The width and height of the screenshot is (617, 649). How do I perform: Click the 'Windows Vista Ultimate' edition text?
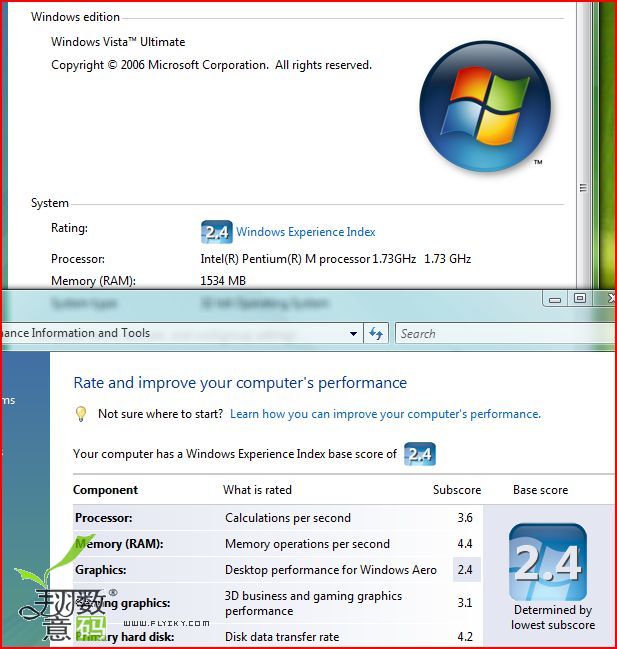pos(118,42)
